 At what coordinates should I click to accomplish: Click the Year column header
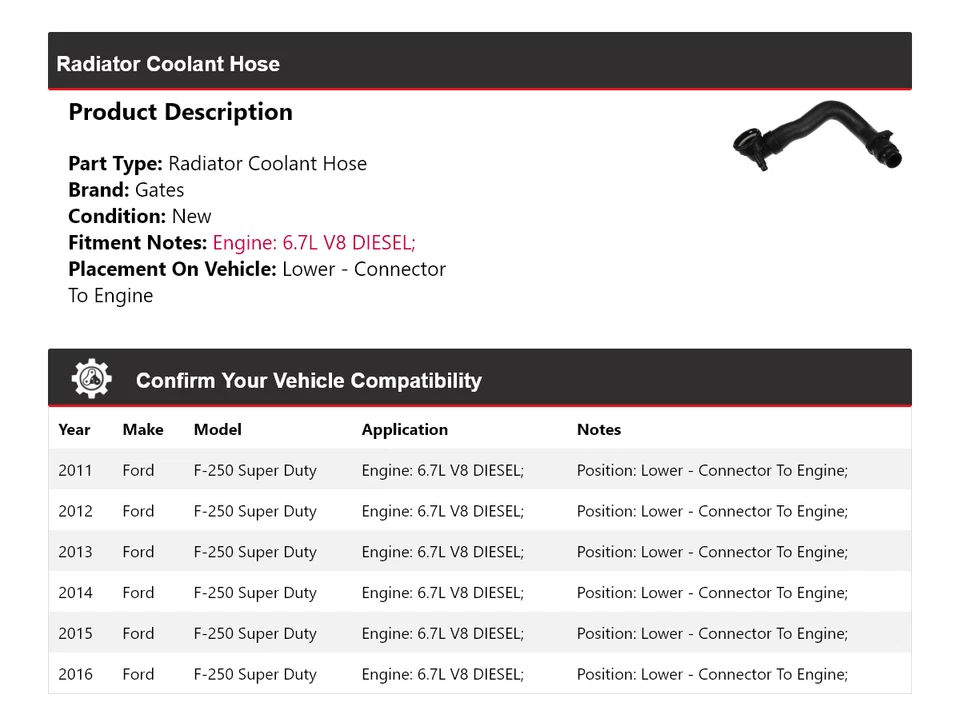(74, 430)
